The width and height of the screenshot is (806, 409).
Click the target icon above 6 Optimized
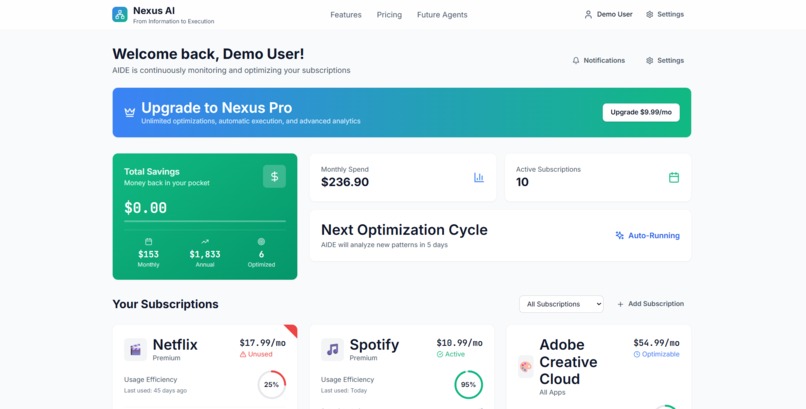pyautogui.click(x=261, y=241)
